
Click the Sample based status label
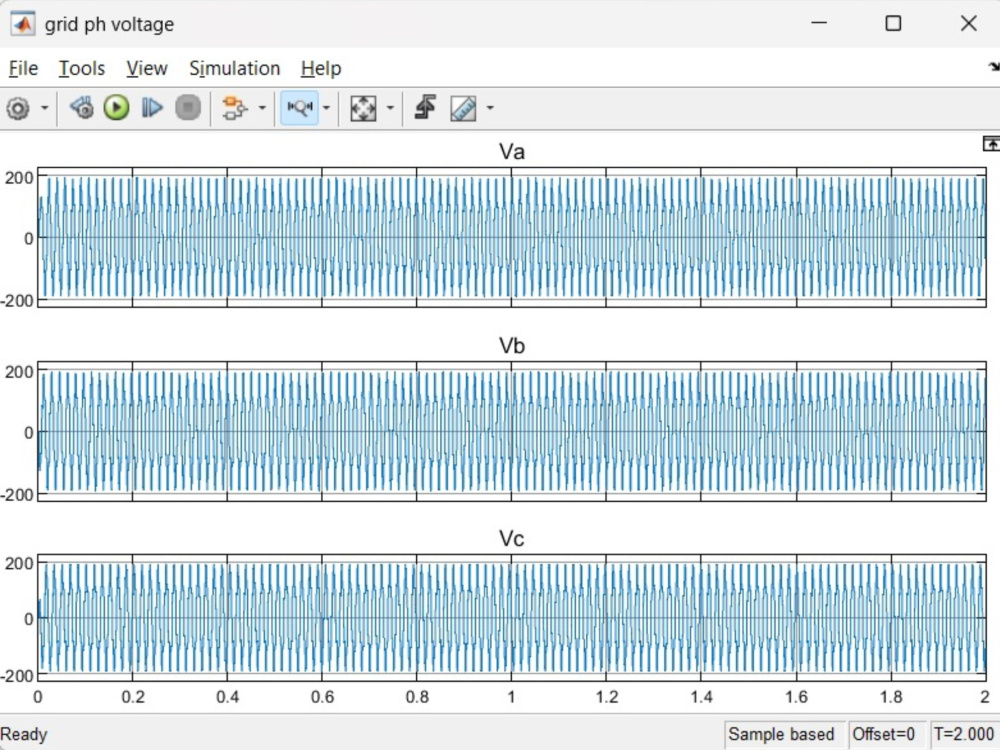782,734
